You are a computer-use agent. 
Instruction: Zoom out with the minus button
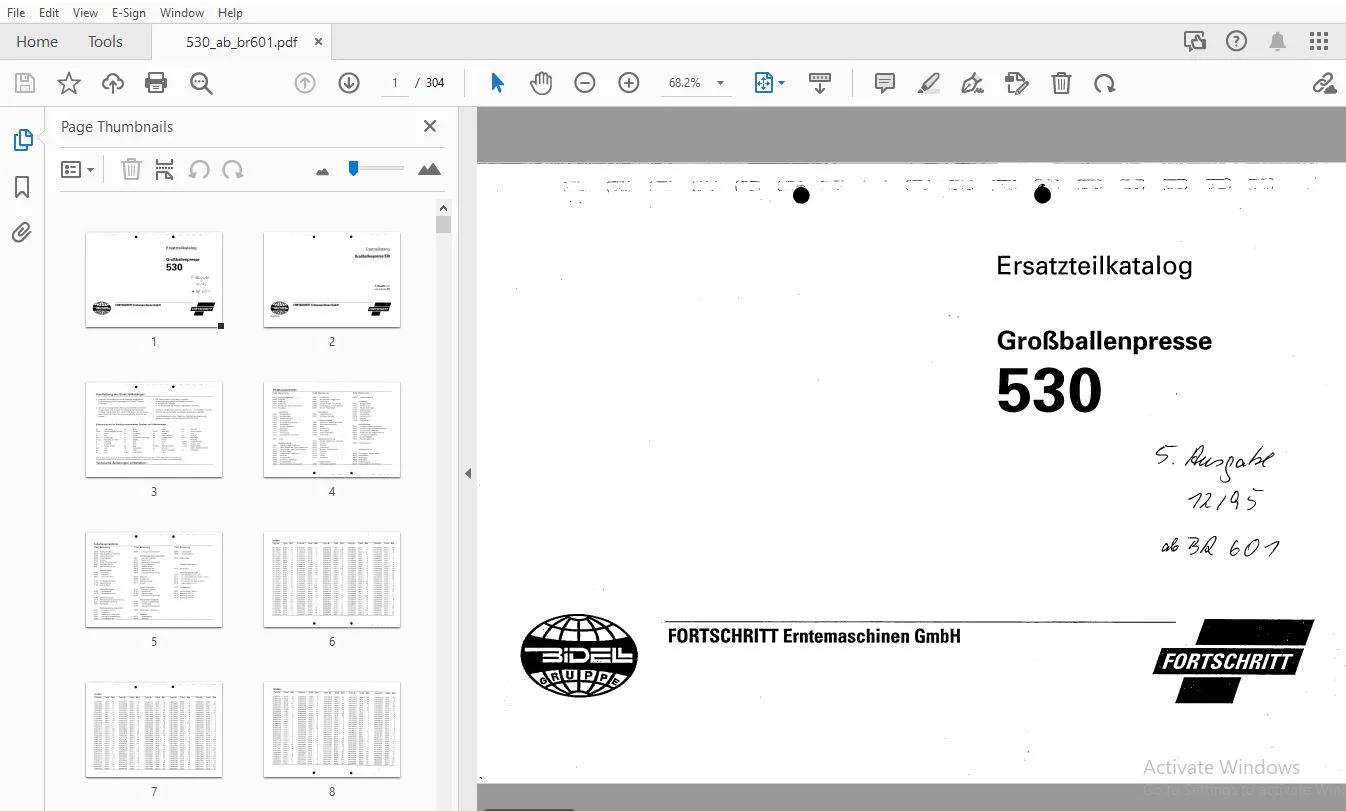585,83
